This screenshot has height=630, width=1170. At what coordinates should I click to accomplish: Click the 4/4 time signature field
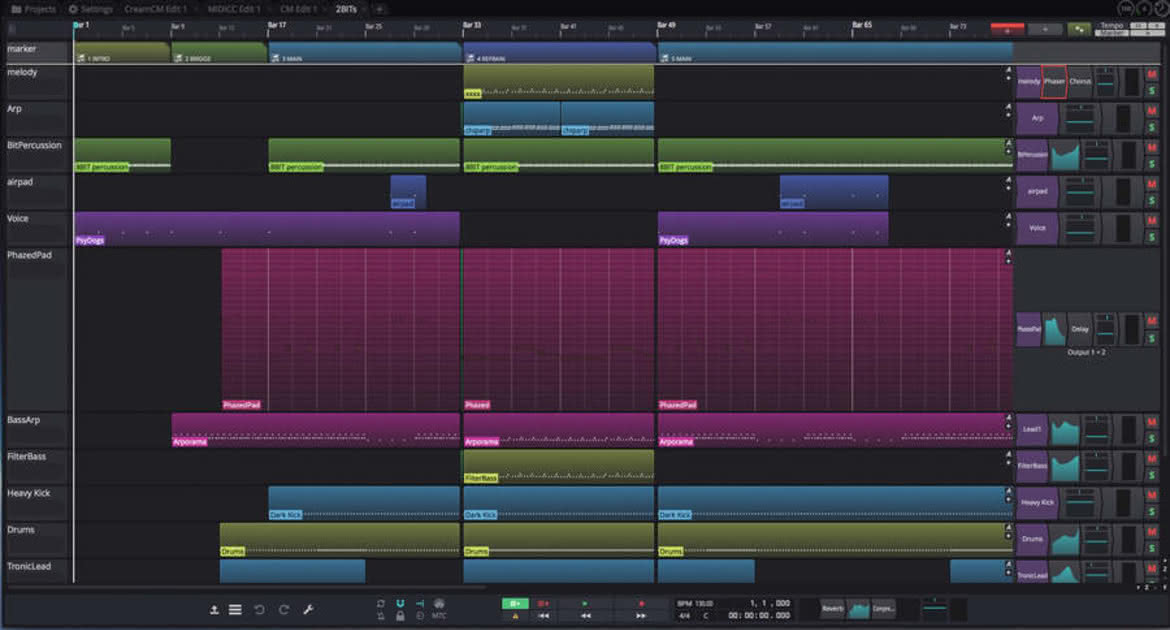coord(684,616)
